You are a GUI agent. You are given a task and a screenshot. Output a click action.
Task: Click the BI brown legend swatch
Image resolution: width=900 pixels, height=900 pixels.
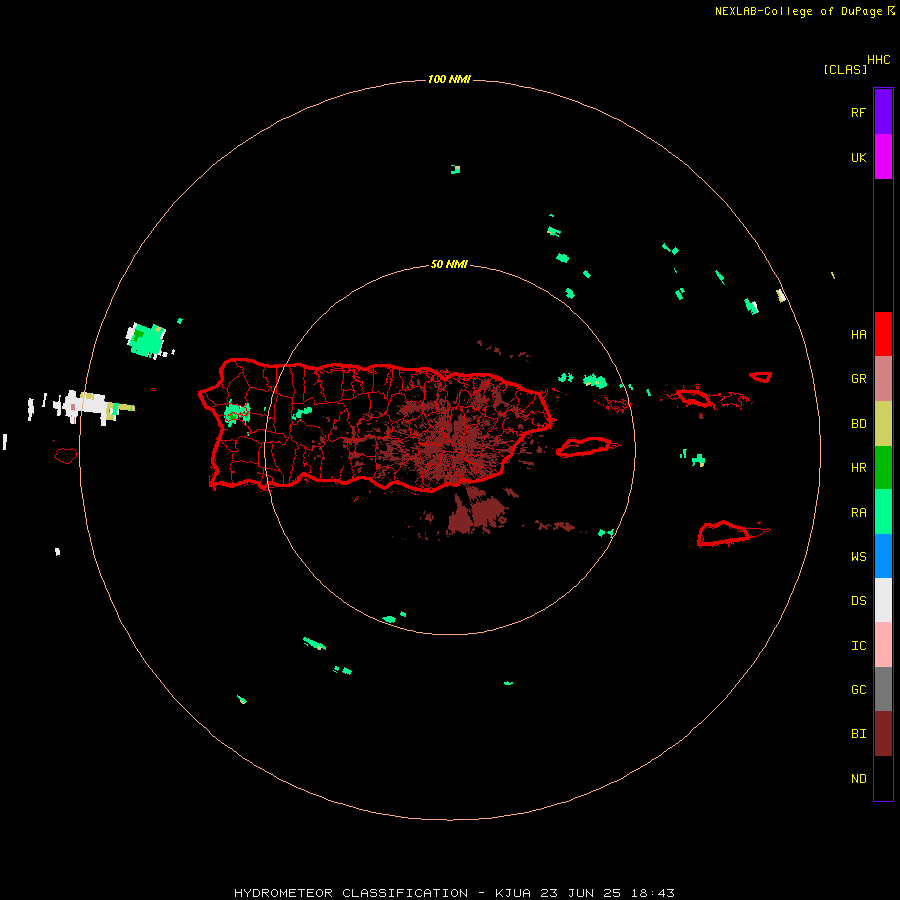point(883,734)
